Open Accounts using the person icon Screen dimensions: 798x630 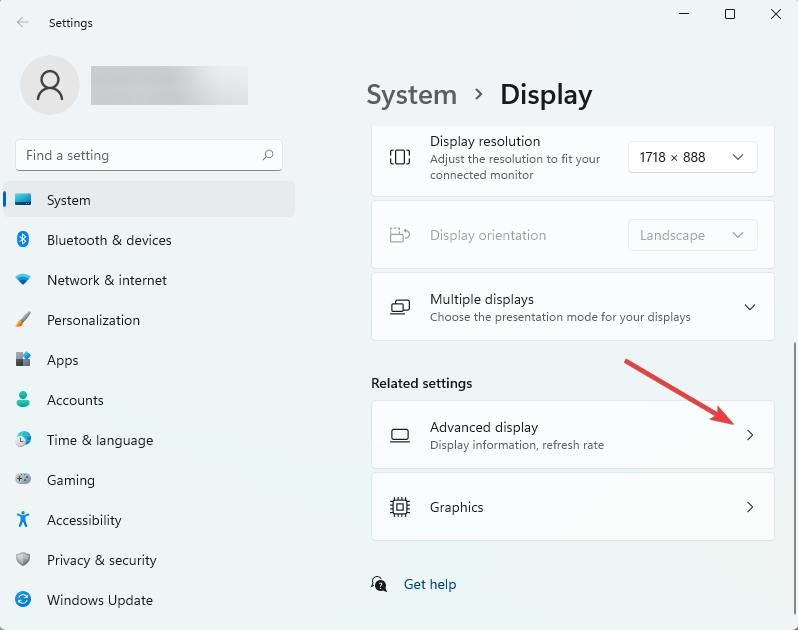click(23, 399)
